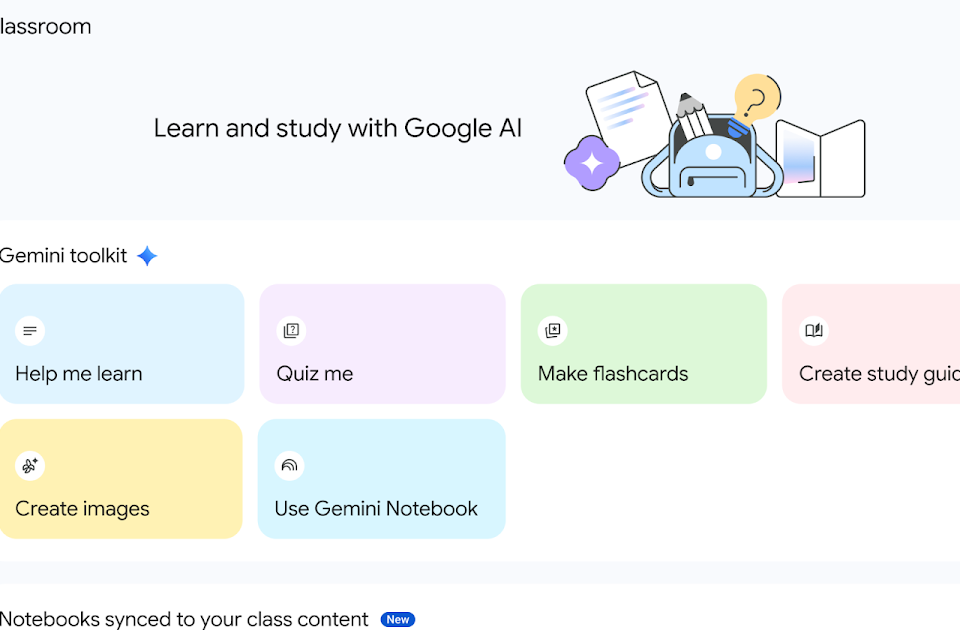Click the text-lines icon above Help me learn
Image resolution: width=960 pixels, height=630 pixels.
[x=29, y=331]
